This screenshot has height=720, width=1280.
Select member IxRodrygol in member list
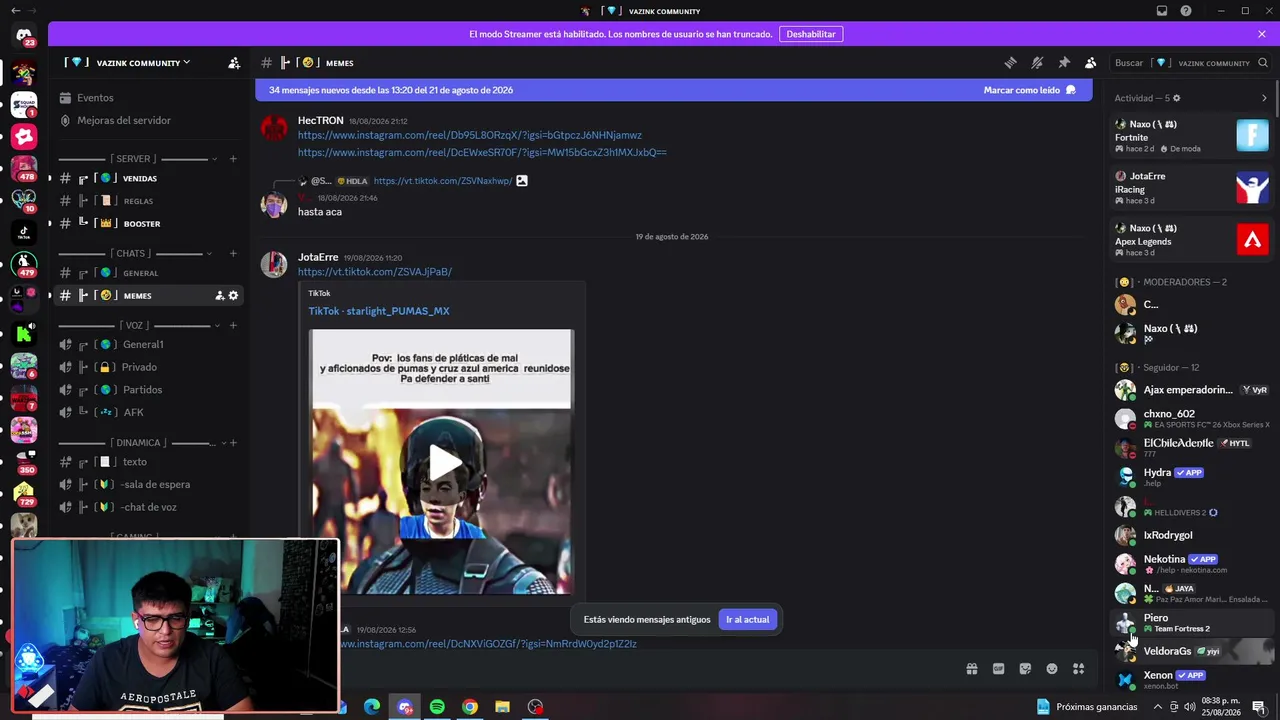[x=1191, y=536]
